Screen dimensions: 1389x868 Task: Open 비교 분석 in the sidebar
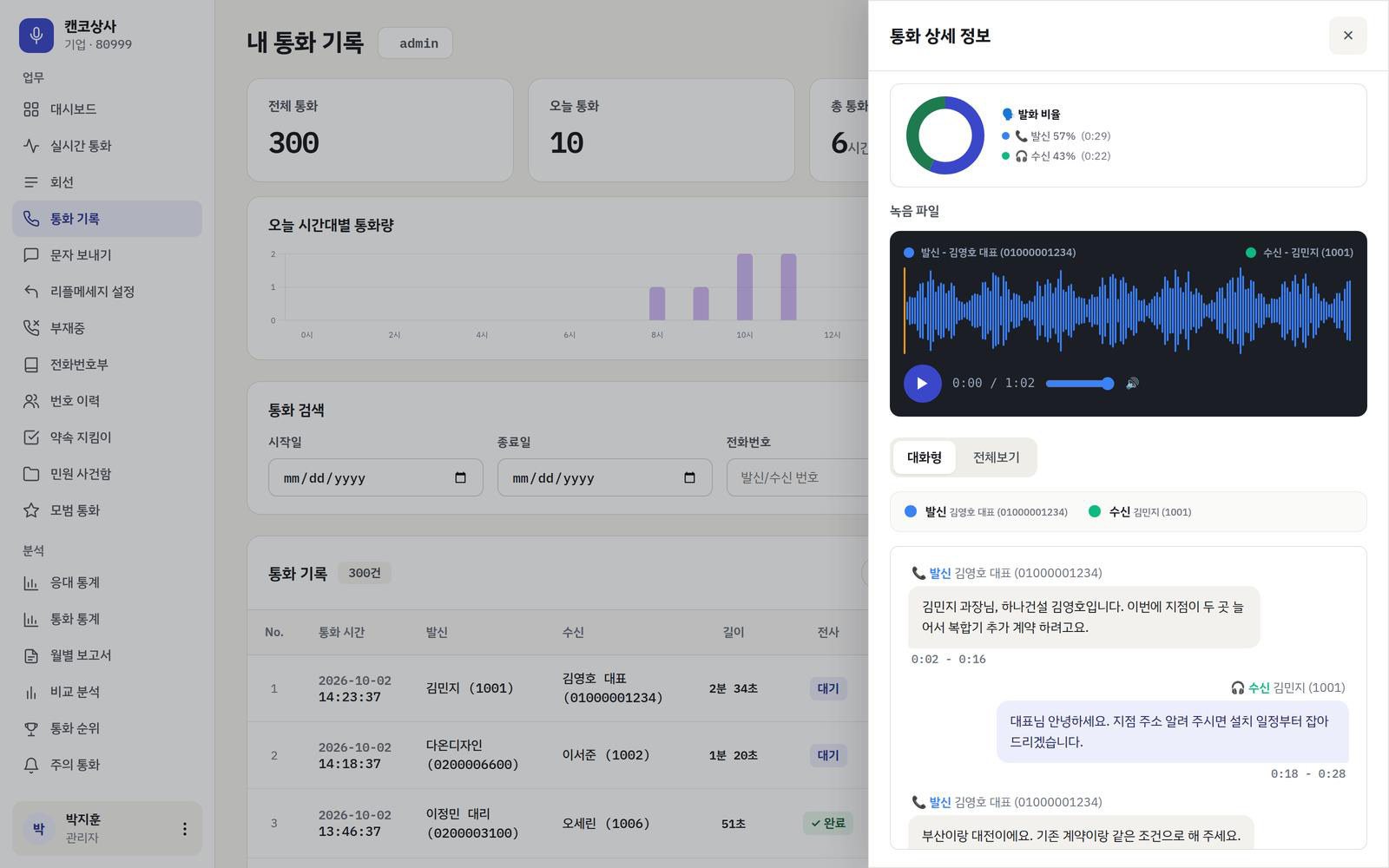coord(107,692)
